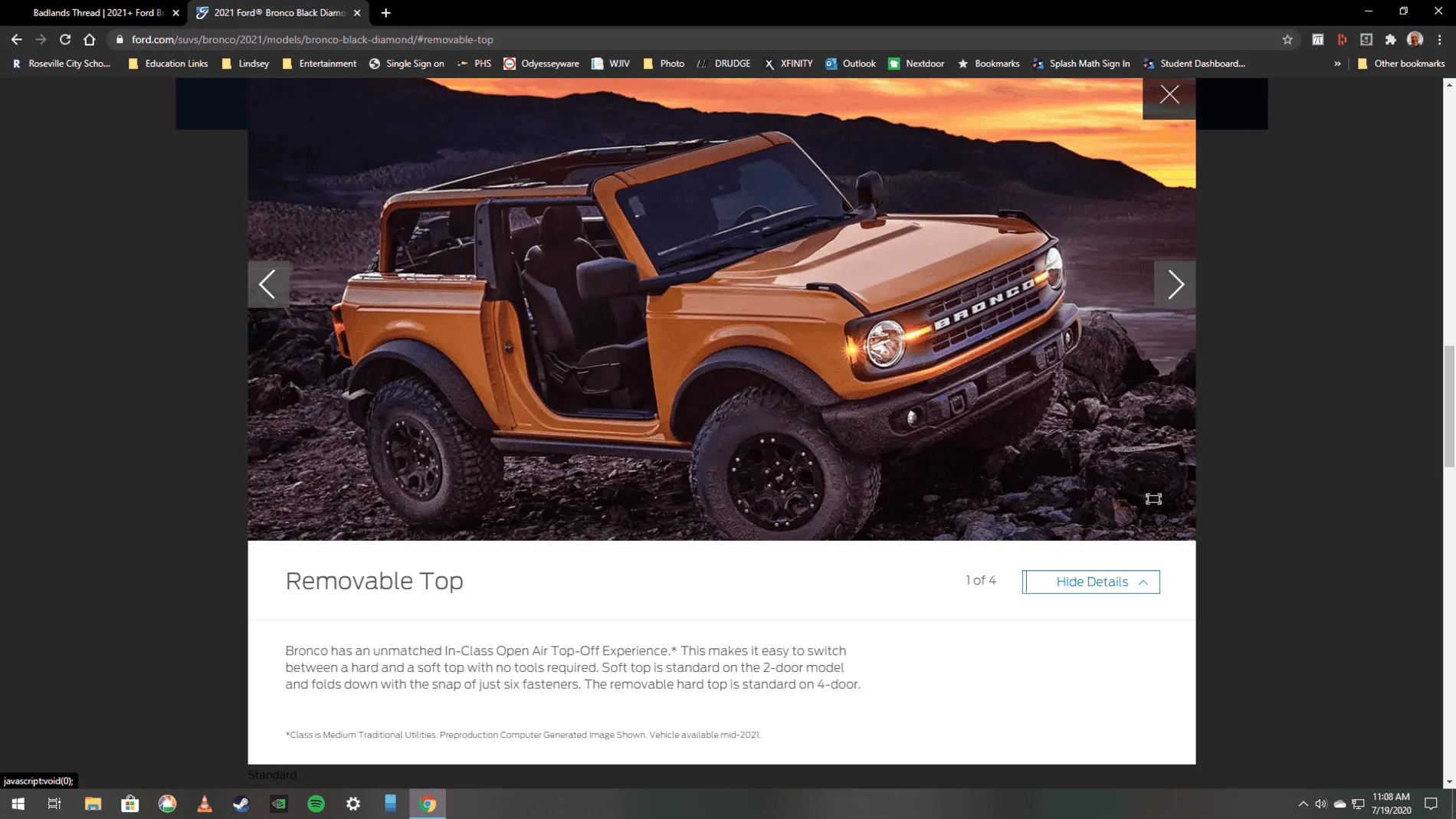Open Roseville City Schools bookmark
Screen dimensions: 1456x819
point(61,64)
